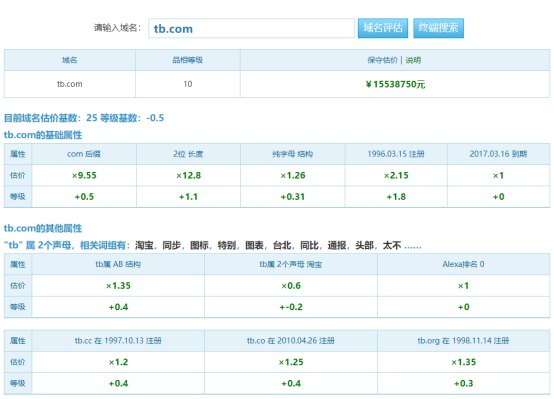
Task: Click the 1996.03.15 注册 header
Action: pos(396,154)
